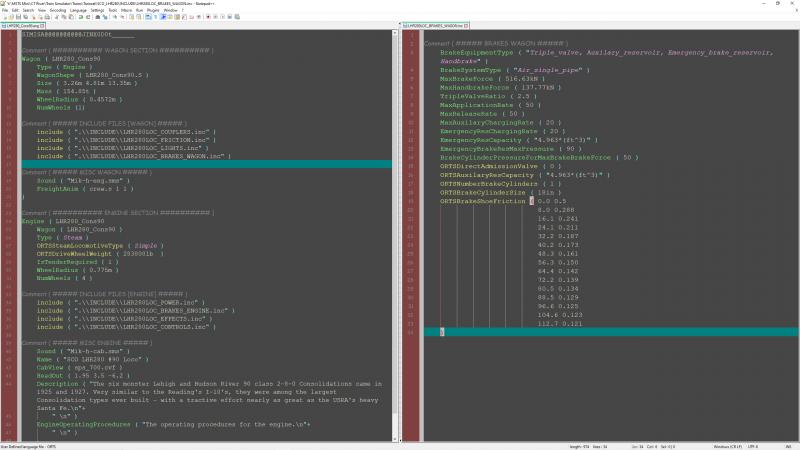Screen dimensions: 800x450
Task: Click the UTF-8 encoding status entry
Action: (x=753, y=446)
